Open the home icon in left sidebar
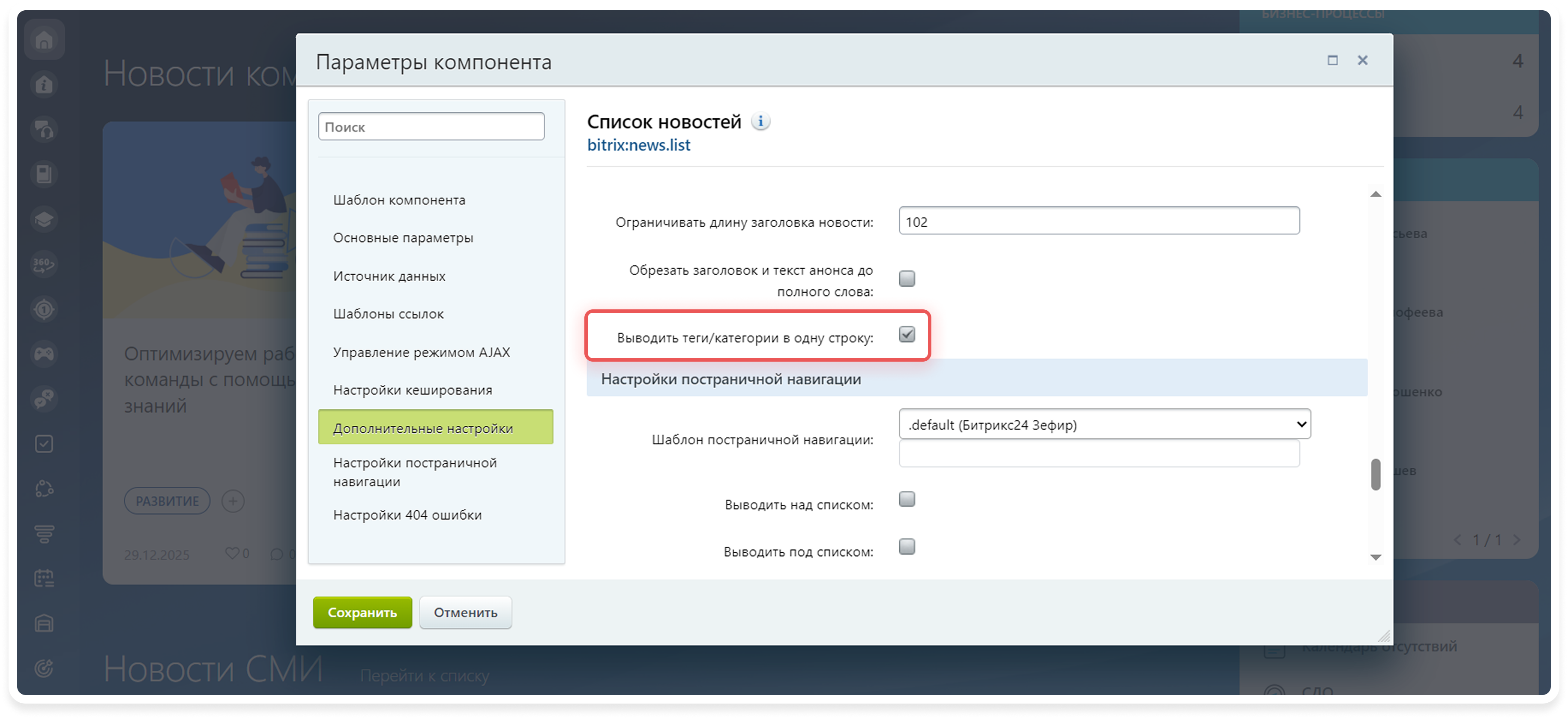The image size is (1568, 719). [x=45, y=40]
